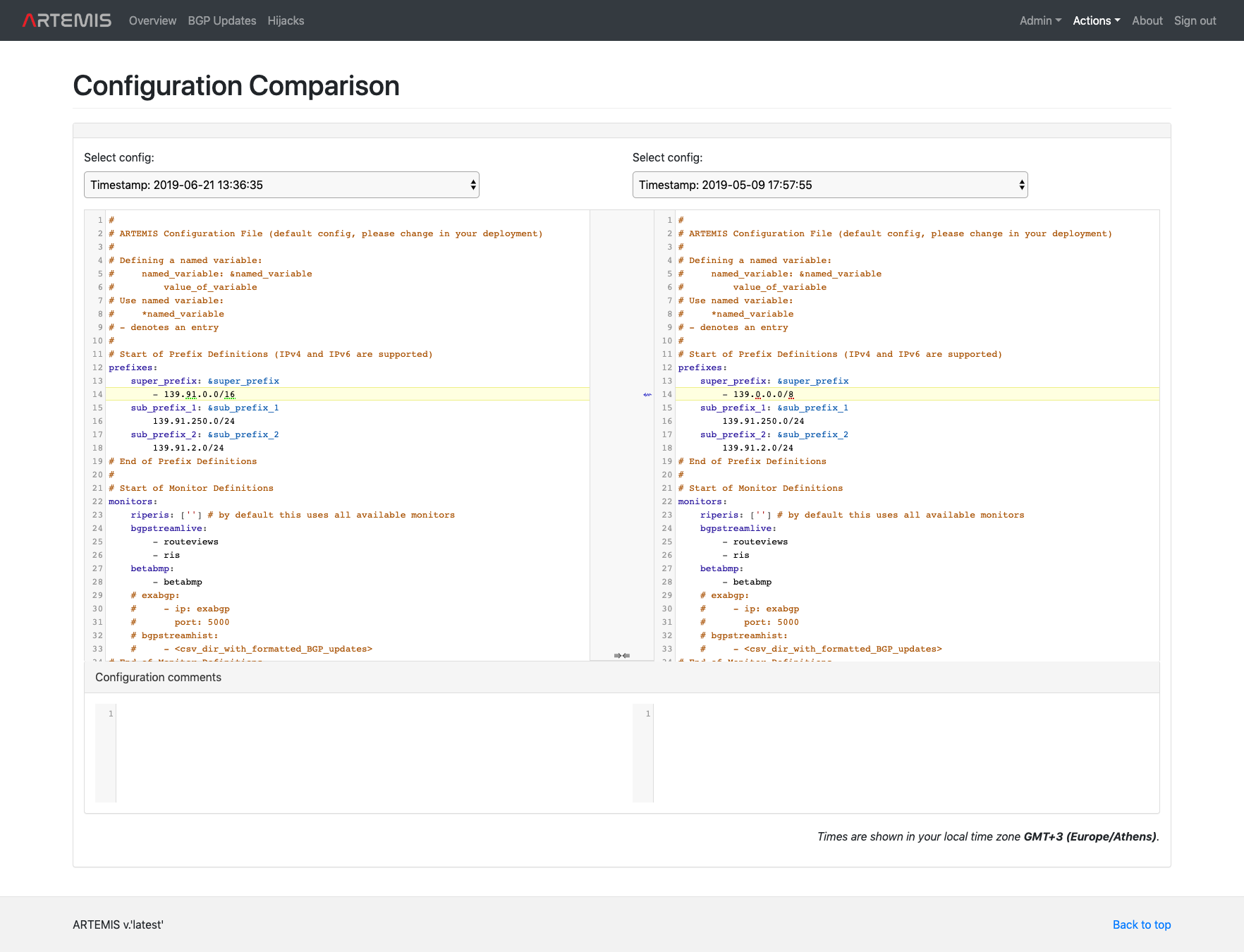
Task: Click the &super_prefix anchor in the left config
Action: 244,381
